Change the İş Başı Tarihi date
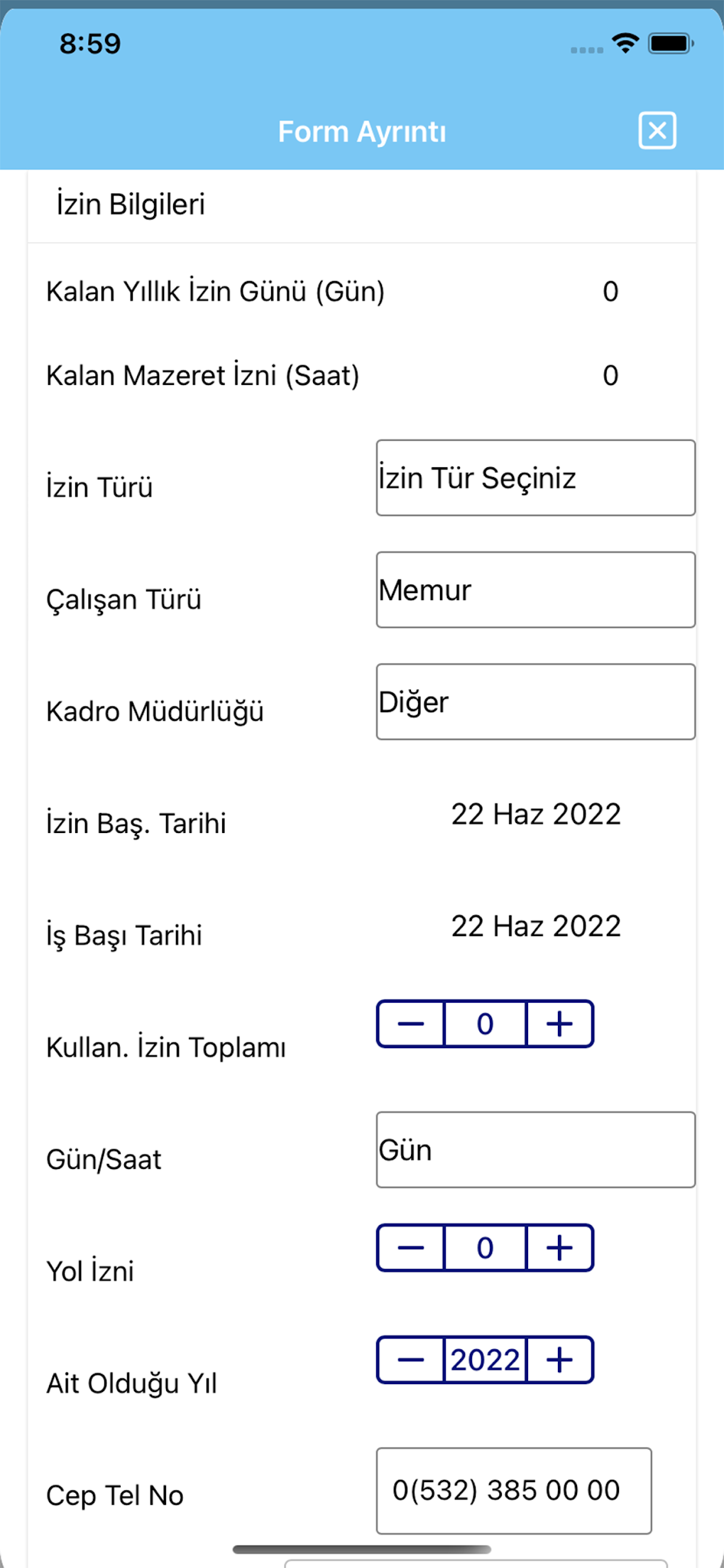 coord(536,927)
